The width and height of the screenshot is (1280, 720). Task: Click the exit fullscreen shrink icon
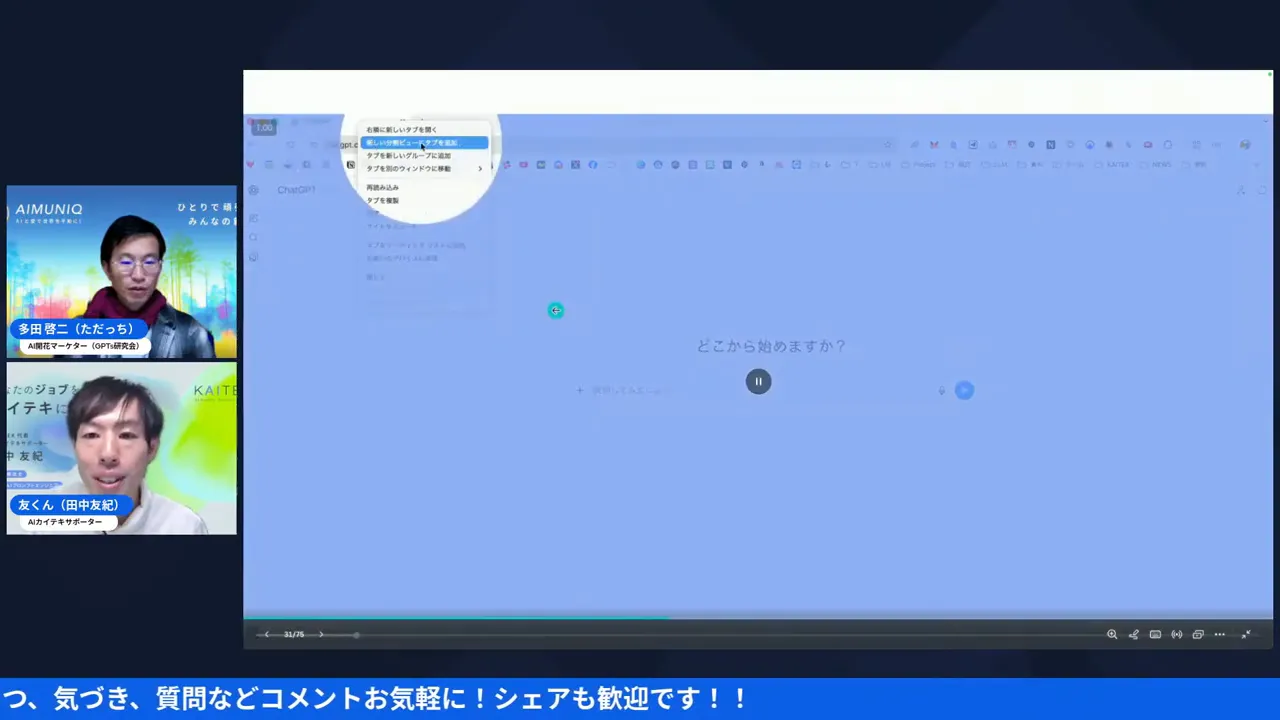[x=1246, y=634]
